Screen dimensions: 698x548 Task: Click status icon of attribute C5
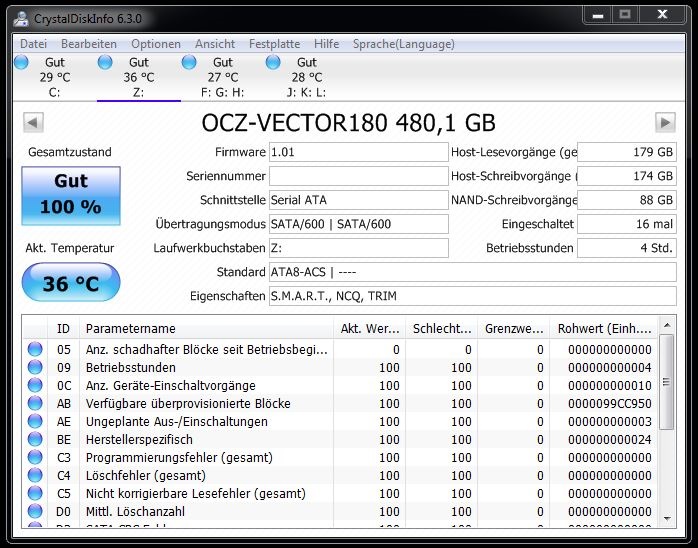click(35, 493)
